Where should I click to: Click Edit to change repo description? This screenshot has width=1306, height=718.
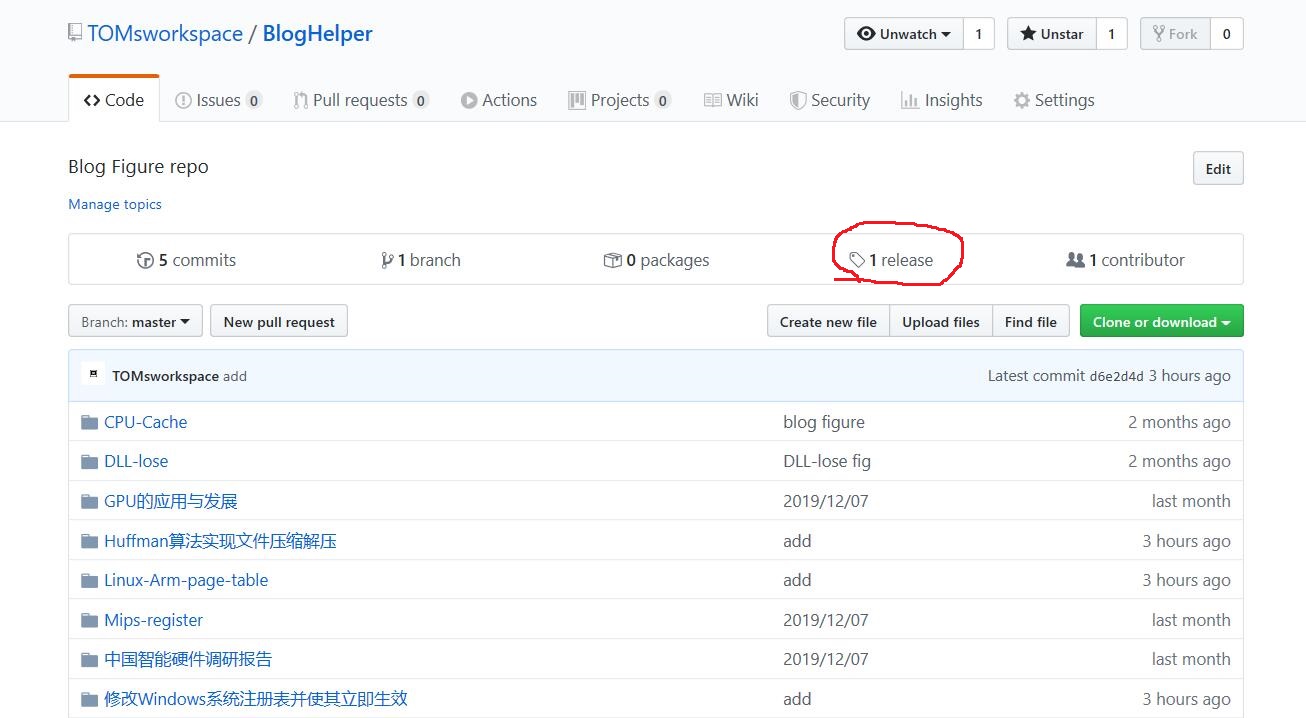[1217, 168]
